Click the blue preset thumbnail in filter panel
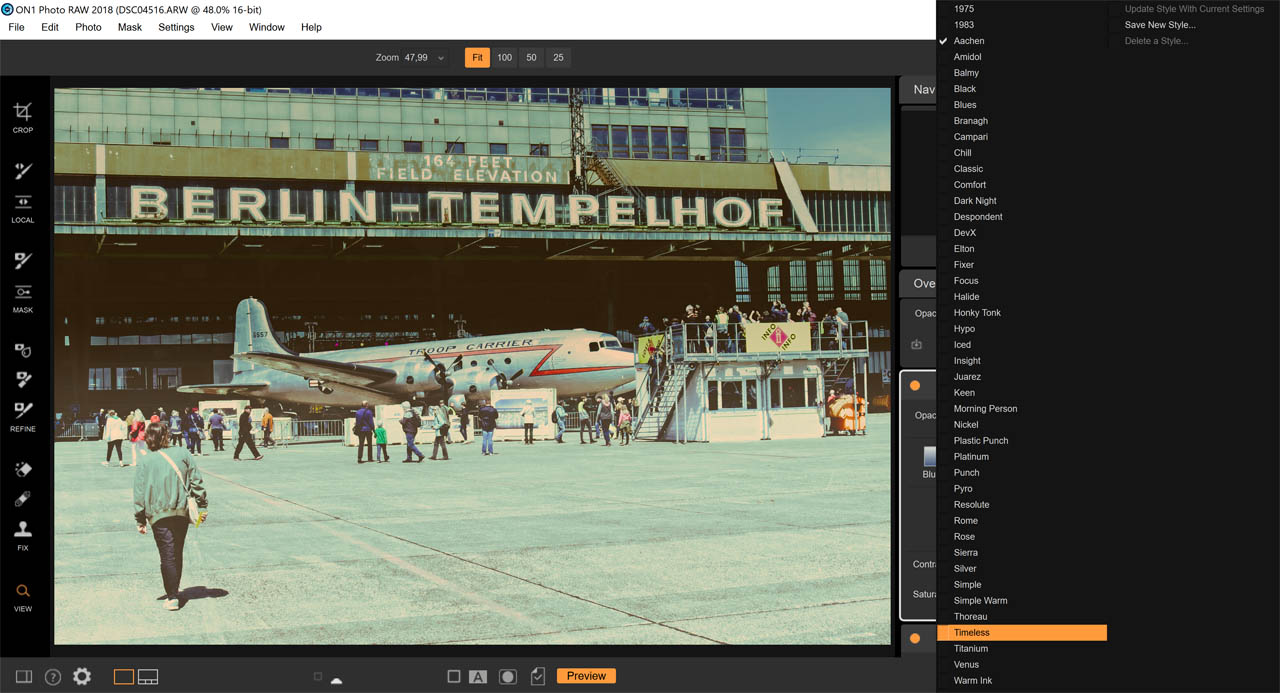 coord(929,457)
